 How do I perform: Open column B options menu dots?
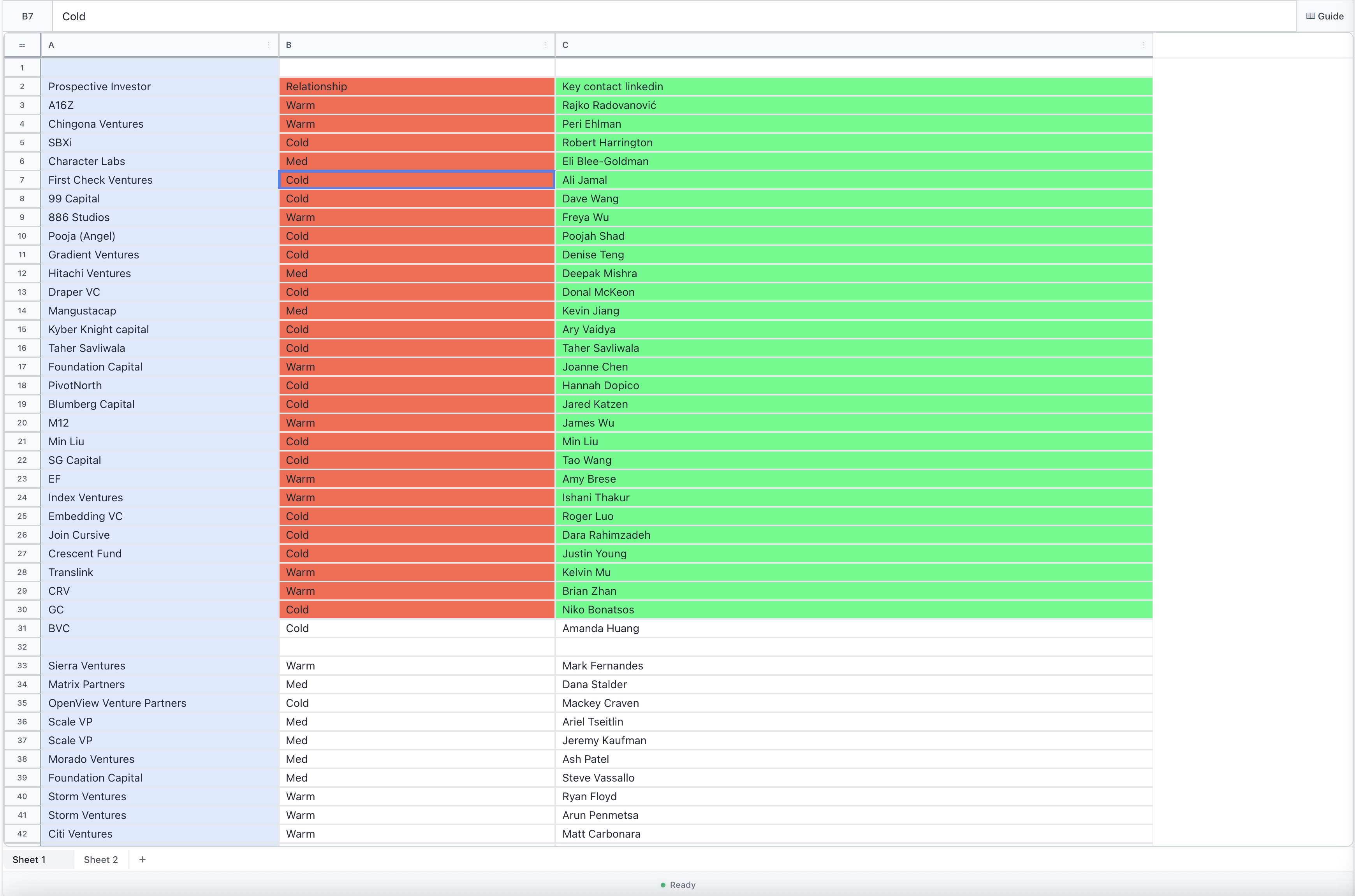click(545, 45)
